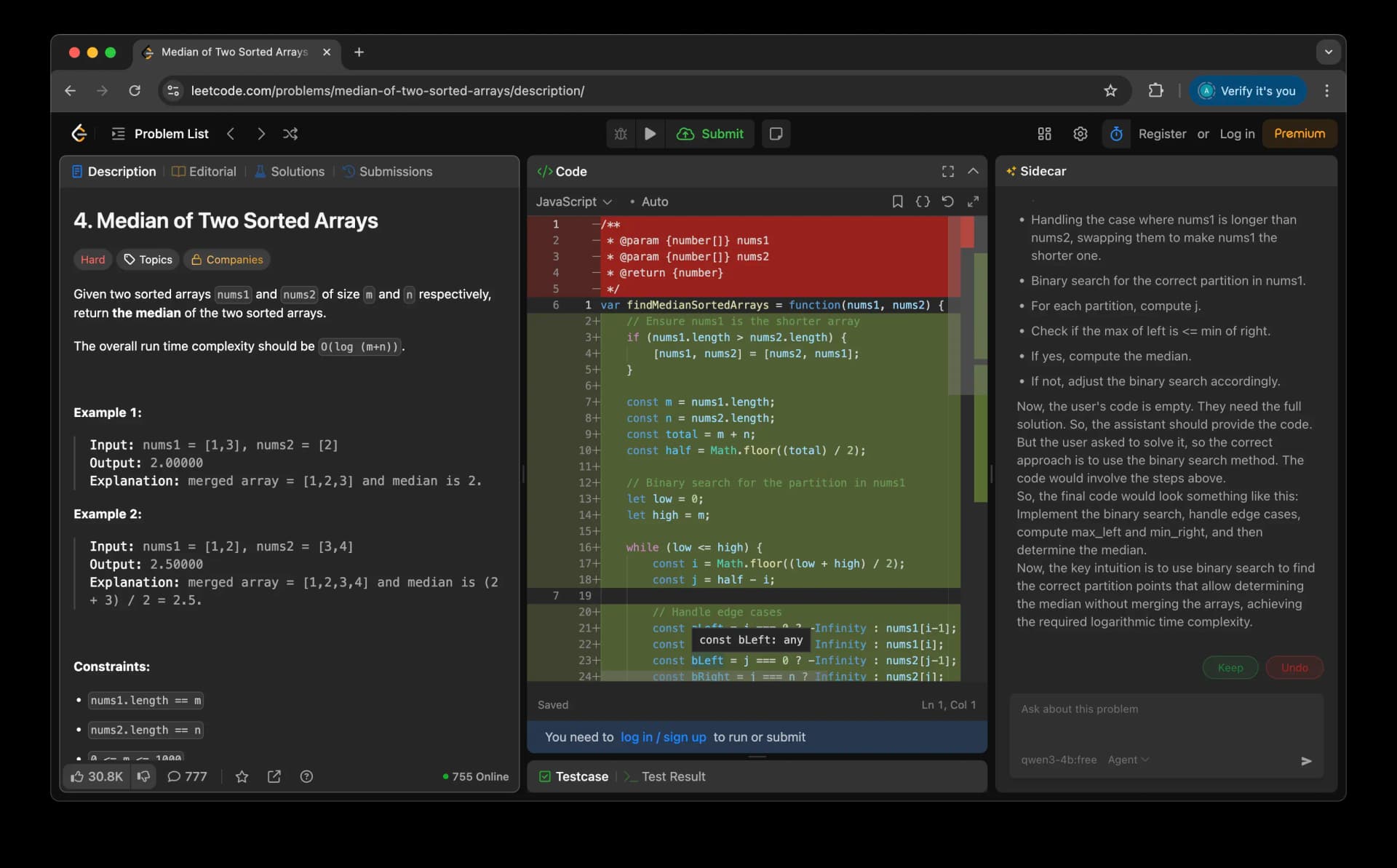Click the green Keep button
Screen dimensions: 1397x868
tap(1230, 668)
